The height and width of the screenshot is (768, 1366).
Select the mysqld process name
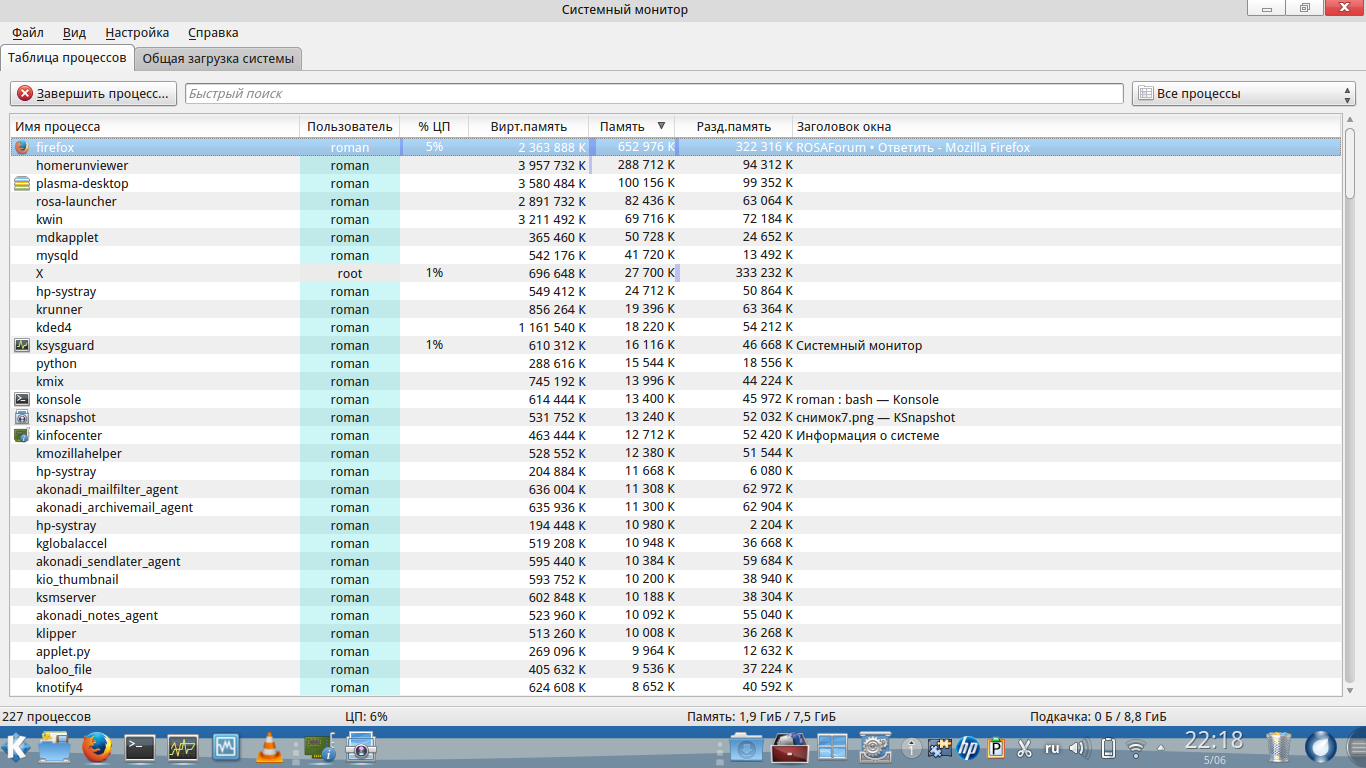[57, 255]
